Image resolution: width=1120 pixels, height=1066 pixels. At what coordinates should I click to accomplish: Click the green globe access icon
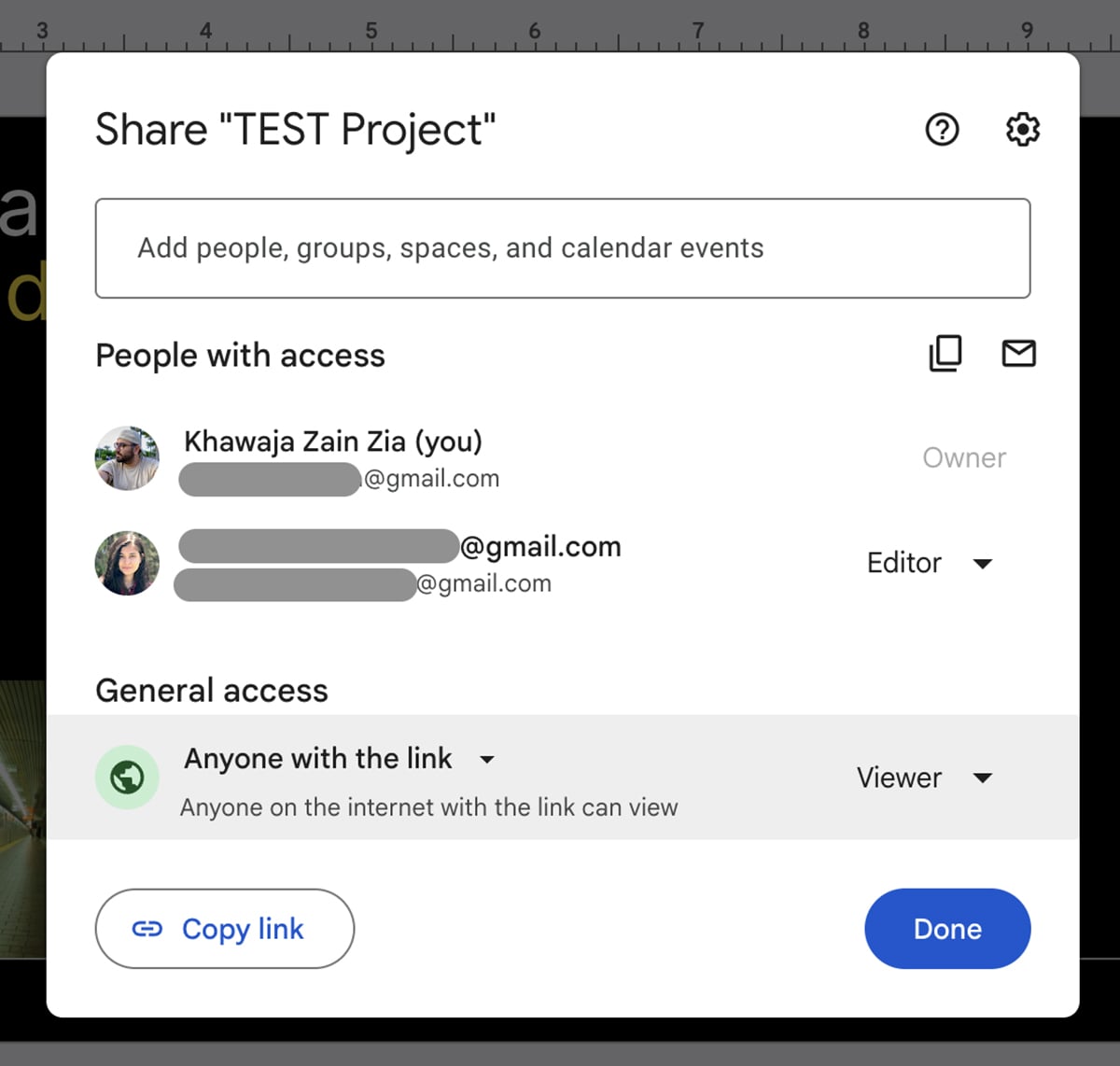click(127, 777)
